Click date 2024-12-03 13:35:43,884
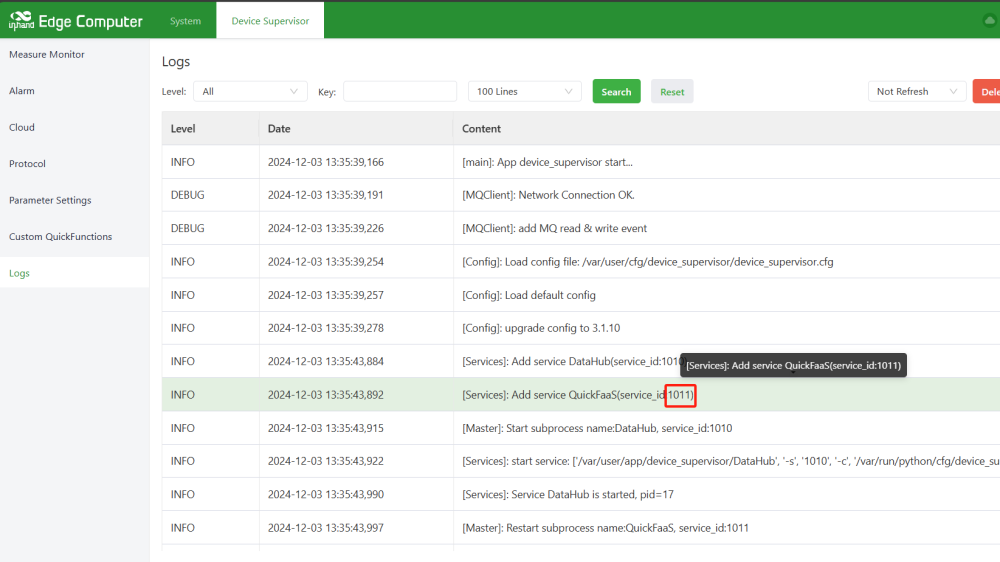 click(326, 361)
